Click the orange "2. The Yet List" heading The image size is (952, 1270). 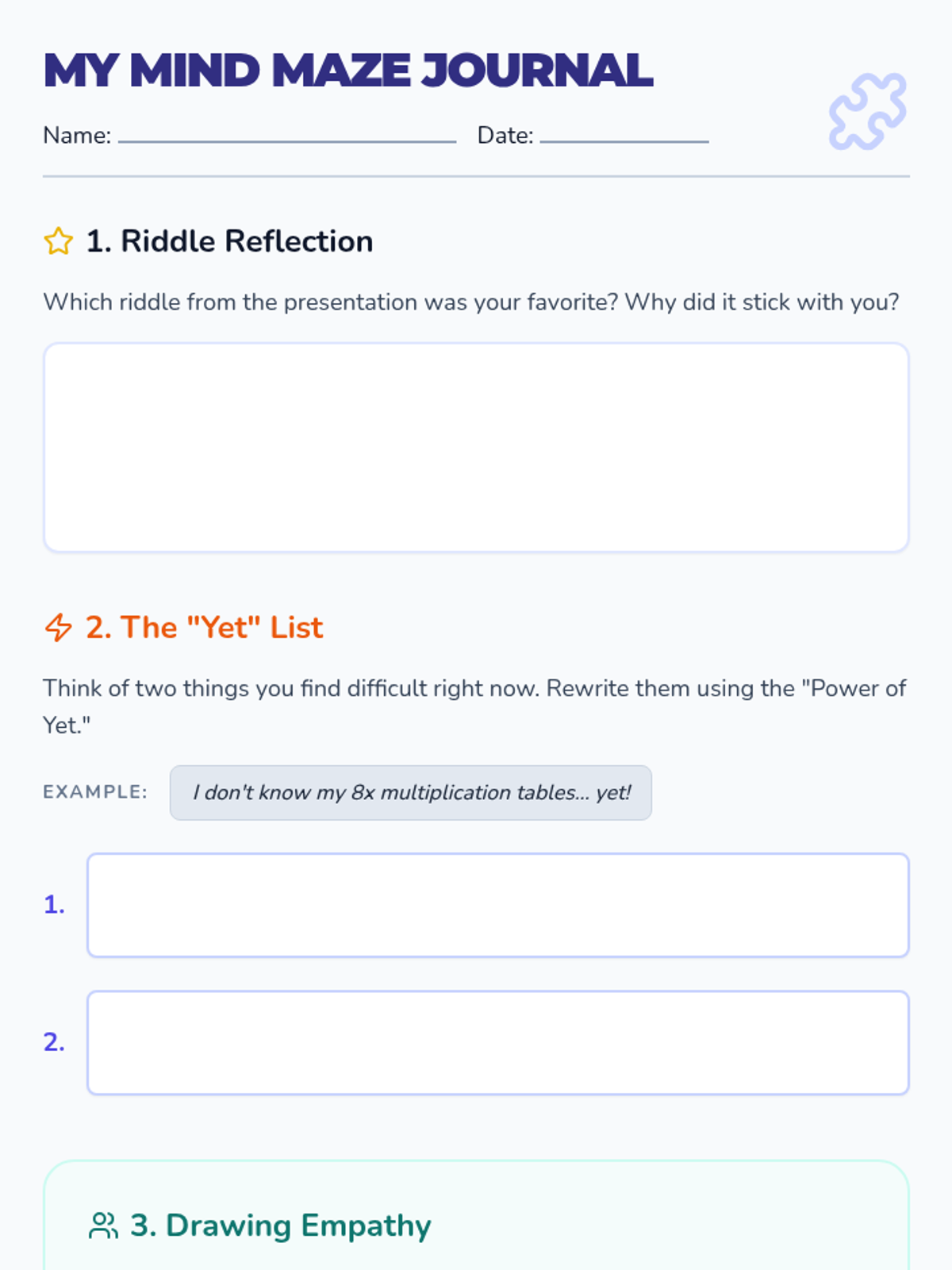pos(204,628)
